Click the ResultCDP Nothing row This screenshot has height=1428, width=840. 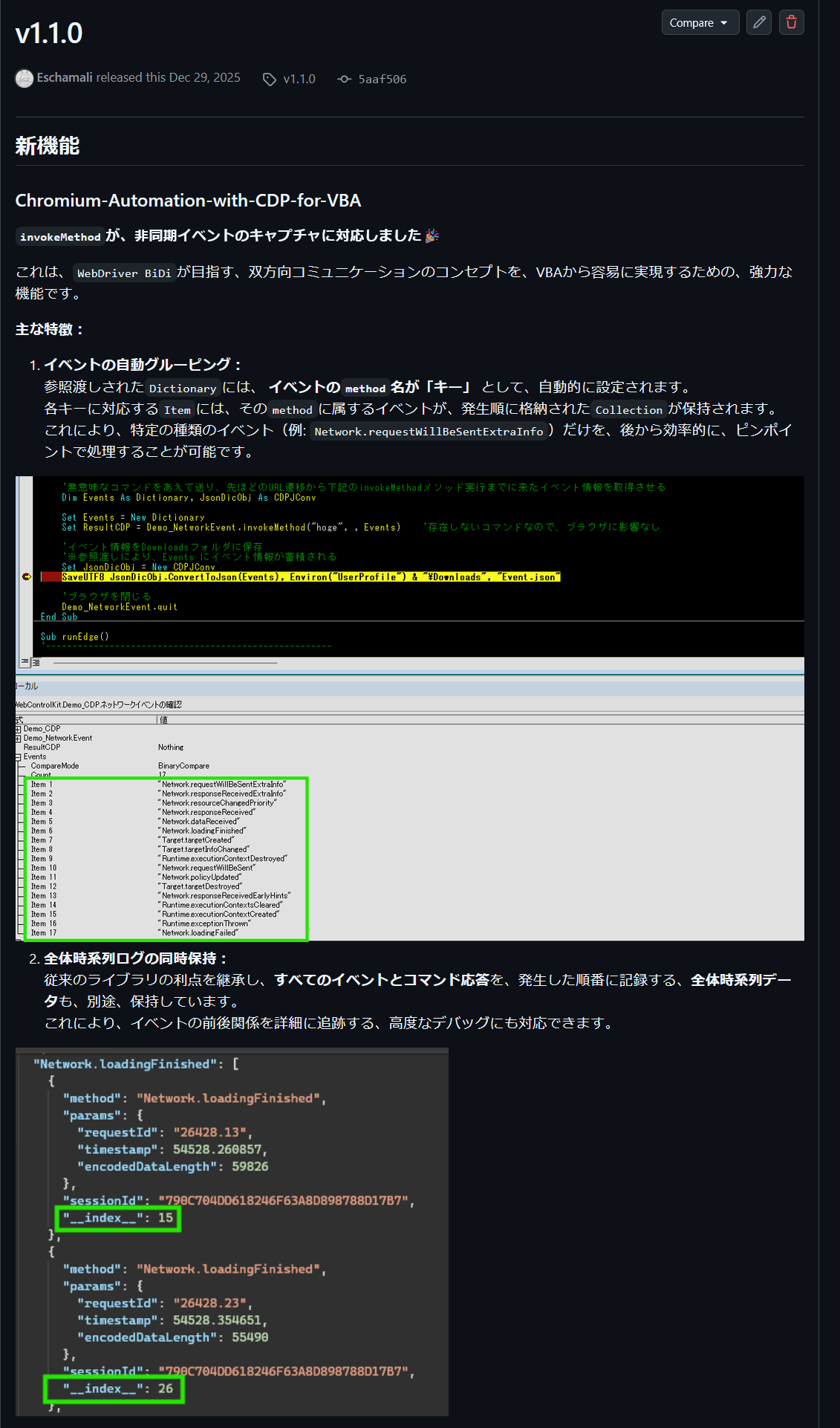(103, 747)
